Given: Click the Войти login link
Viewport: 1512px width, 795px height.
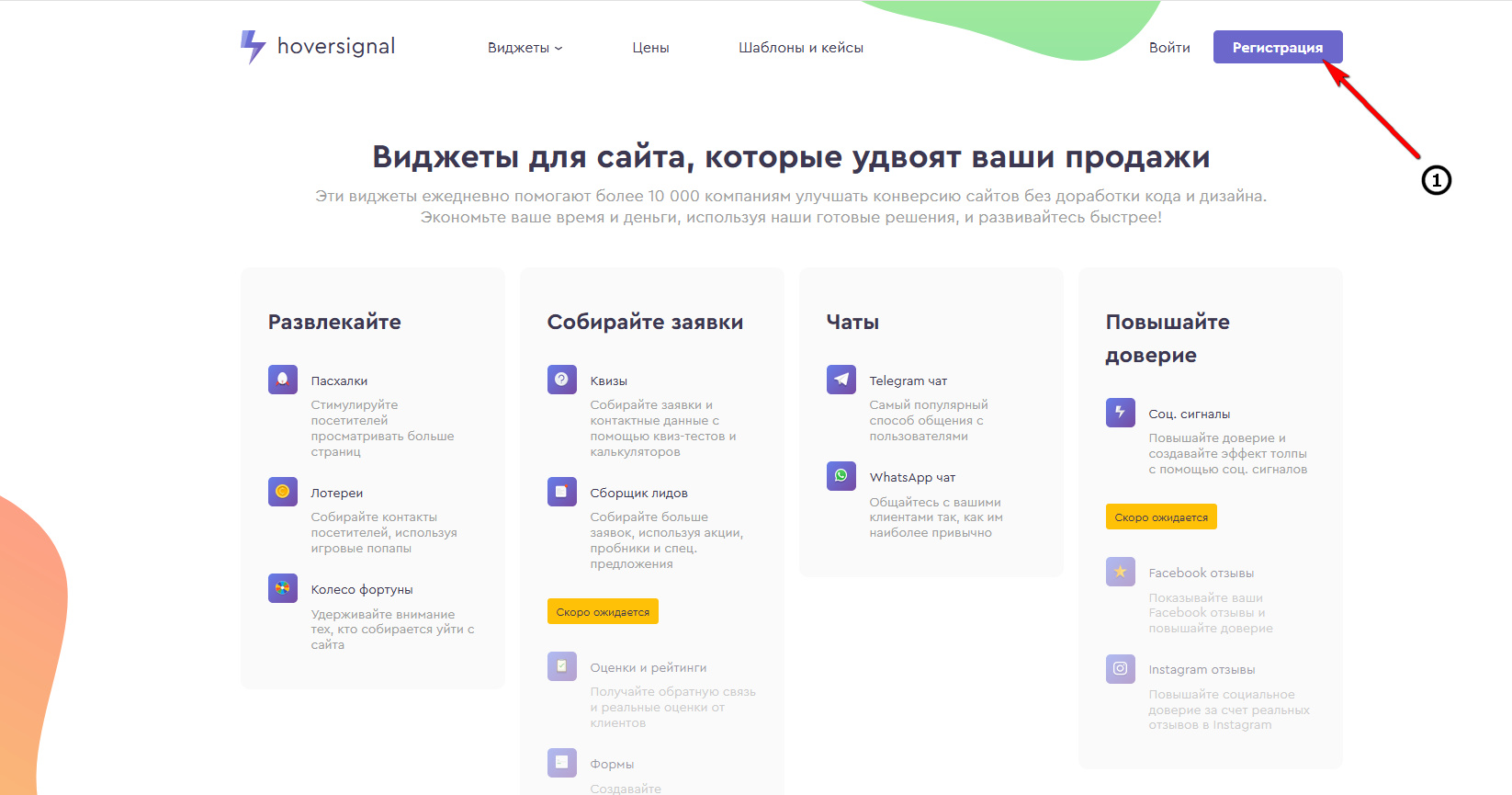Looking at the screenshot, I should [x=1169, y=48].
